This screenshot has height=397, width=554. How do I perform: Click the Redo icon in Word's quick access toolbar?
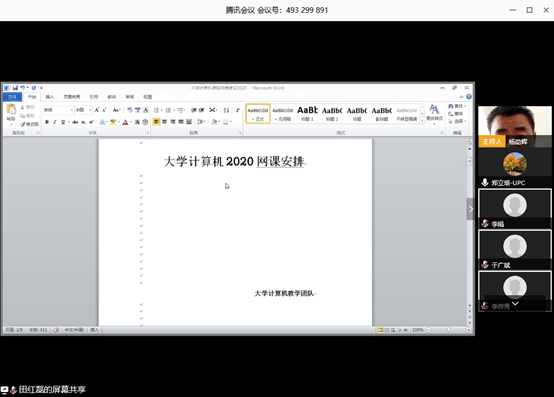34,88
